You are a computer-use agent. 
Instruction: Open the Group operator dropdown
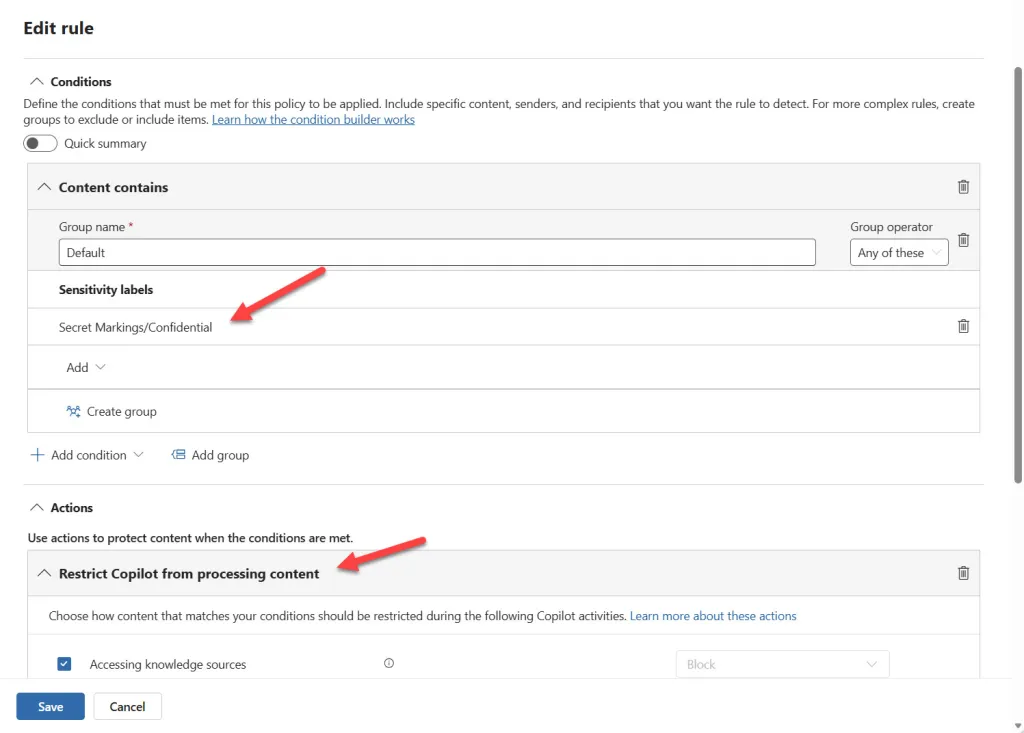tap(898, 253)
